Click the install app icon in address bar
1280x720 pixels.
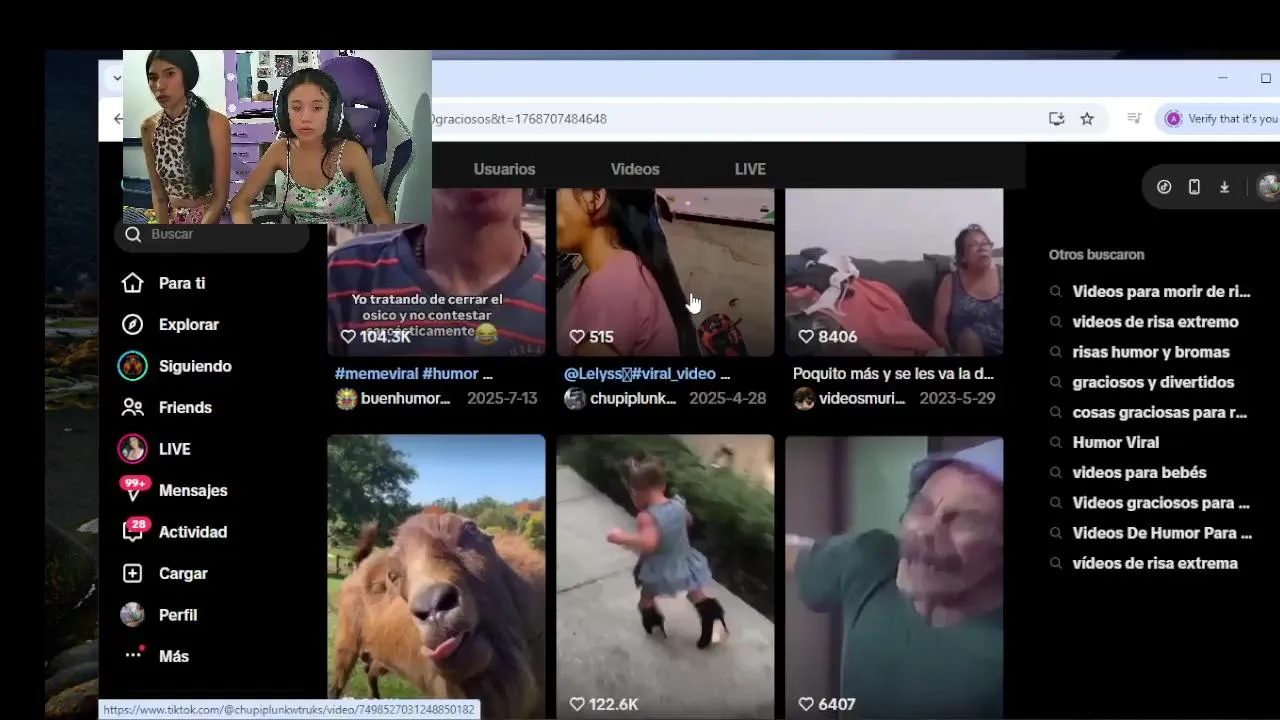1056,118
